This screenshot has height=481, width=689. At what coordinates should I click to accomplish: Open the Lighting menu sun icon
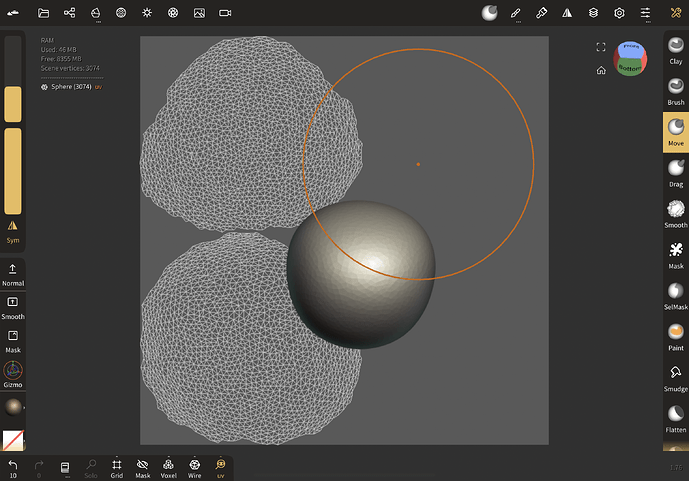[x=147, y=13]
